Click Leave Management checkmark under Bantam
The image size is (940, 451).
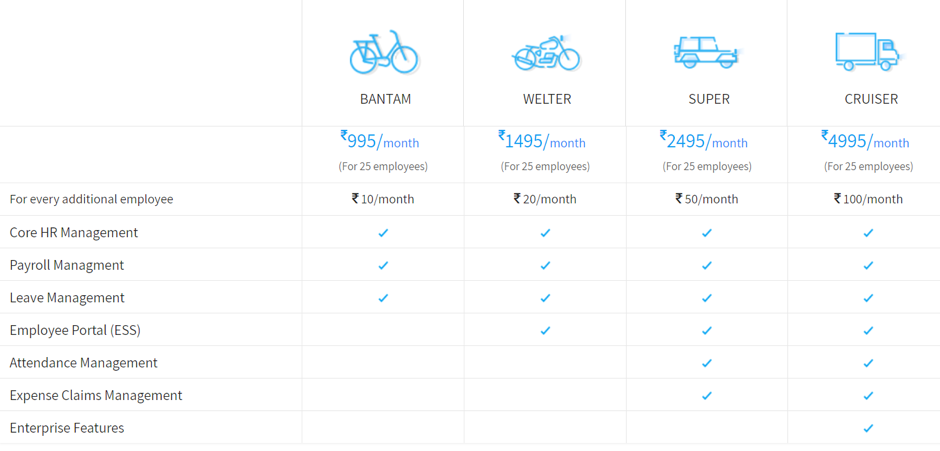tap(383, 297)
